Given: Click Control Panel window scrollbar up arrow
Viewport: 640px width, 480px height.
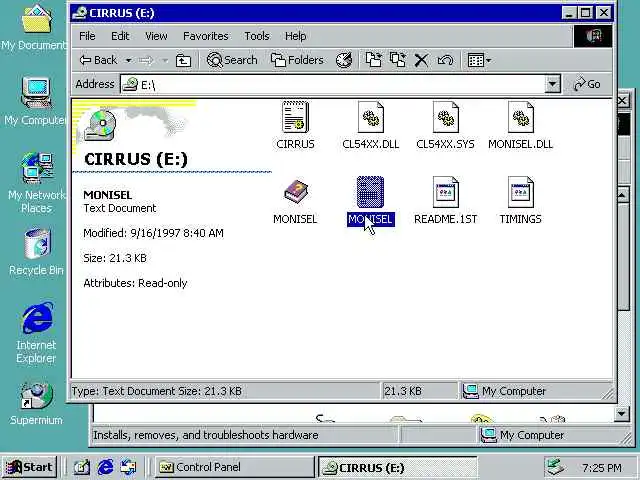Looking at the screenshot, I should tap(622, 195).
